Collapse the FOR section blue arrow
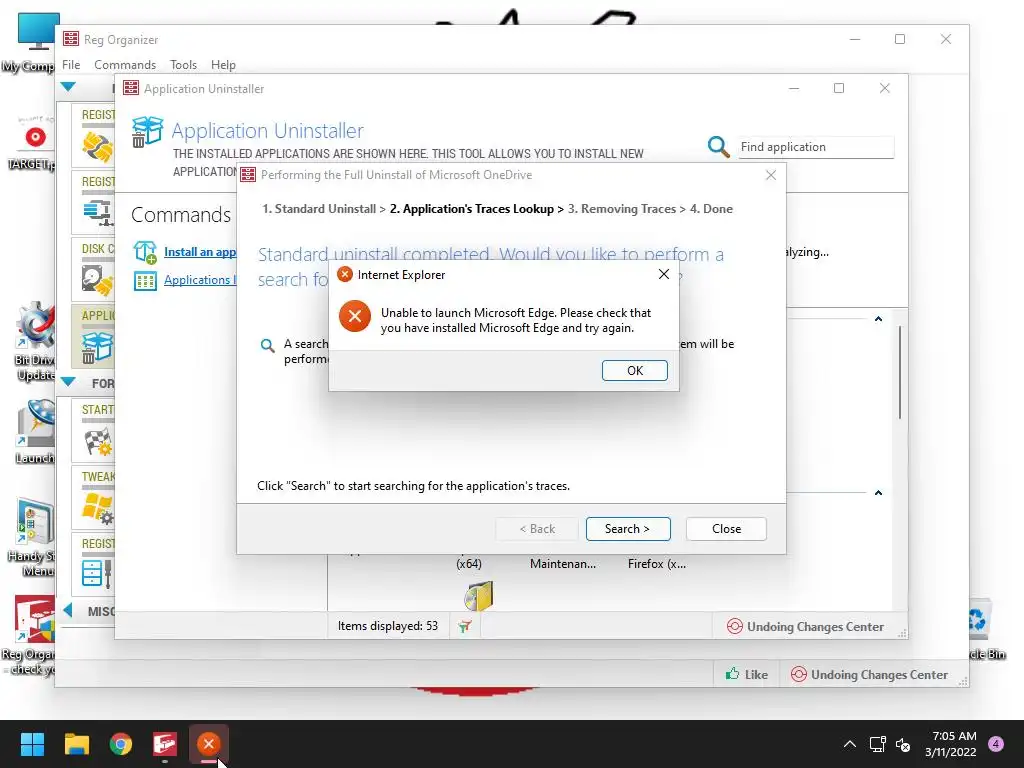The width and height of the screenshot is (1024, 768). [x=68, y=382]
